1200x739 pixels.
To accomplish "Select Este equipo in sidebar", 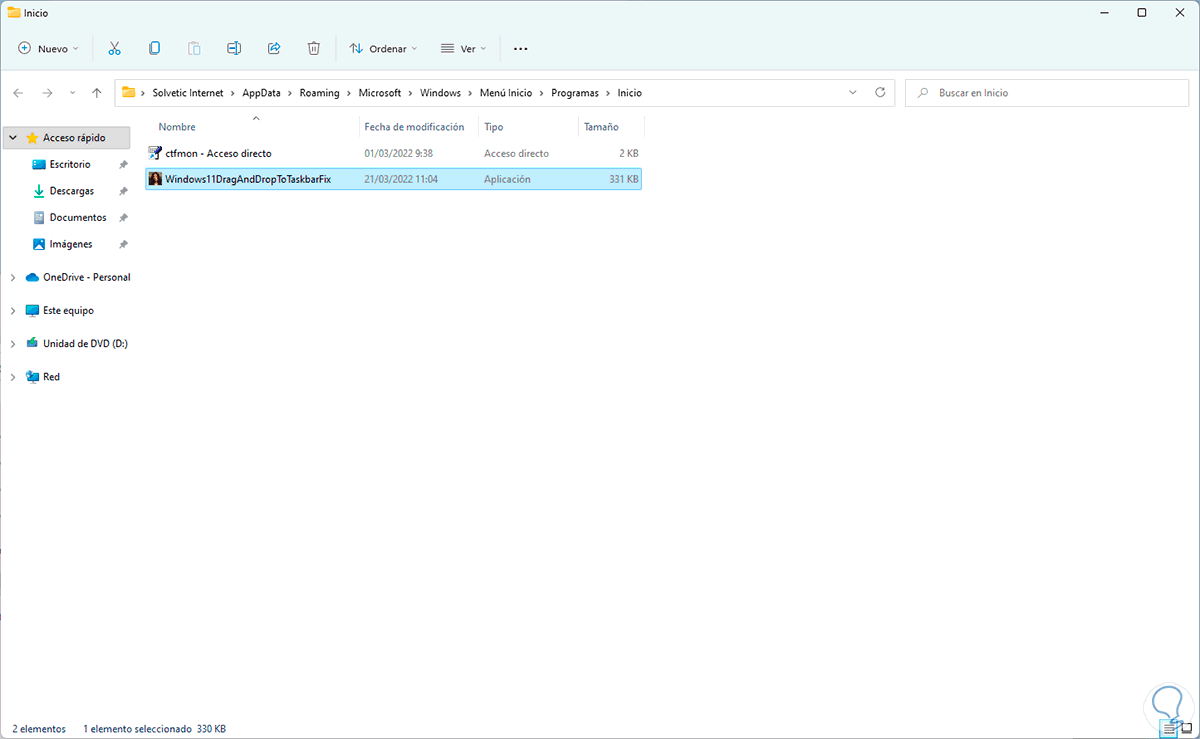I will (x=68, y=310).
